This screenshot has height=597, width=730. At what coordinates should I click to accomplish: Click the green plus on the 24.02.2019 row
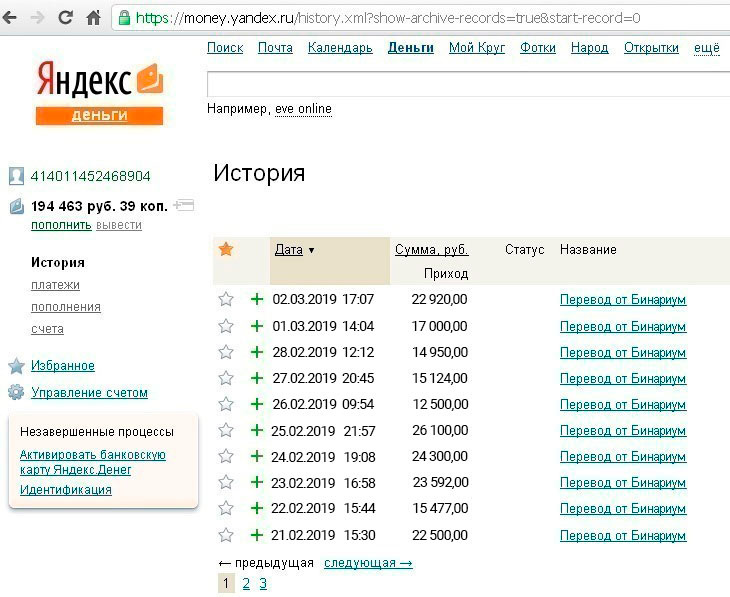click(257, 456)
